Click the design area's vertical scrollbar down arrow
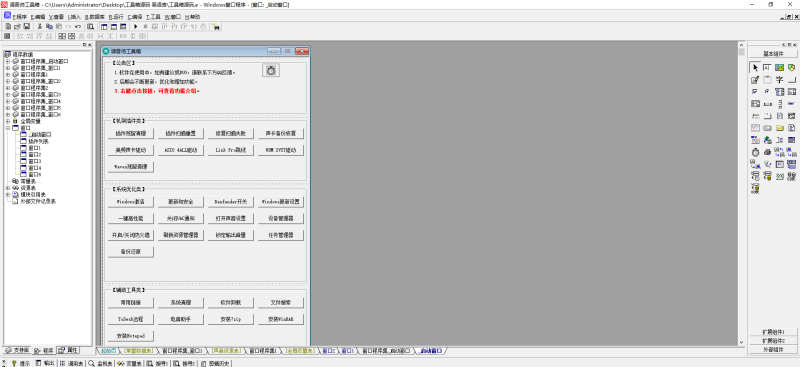Viewport: 800px width, 367px height. point(742,342)
